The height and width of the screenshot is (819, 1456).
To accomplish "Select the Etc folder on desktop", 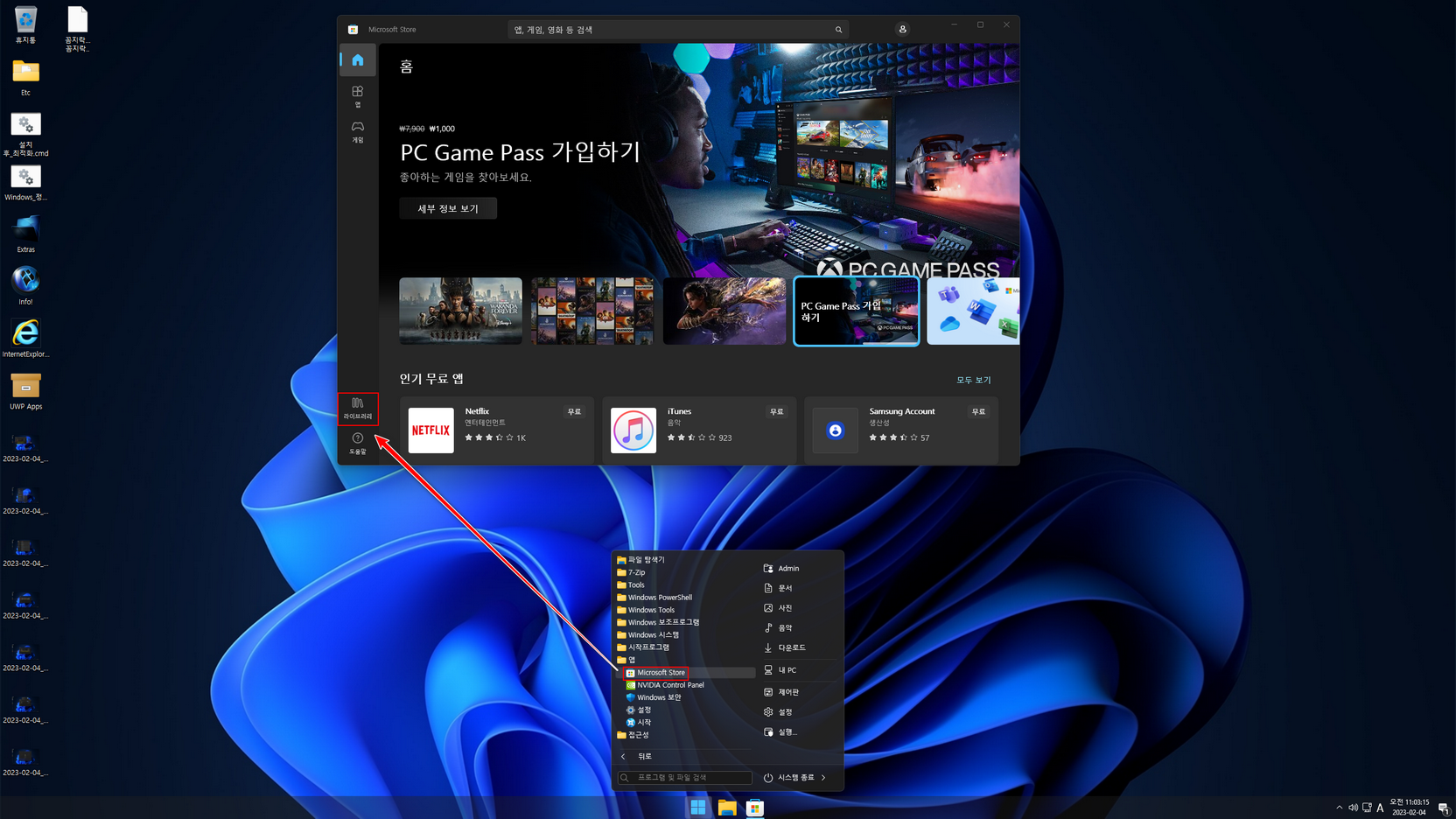I will pyautogui.click(x=25, y=77).
